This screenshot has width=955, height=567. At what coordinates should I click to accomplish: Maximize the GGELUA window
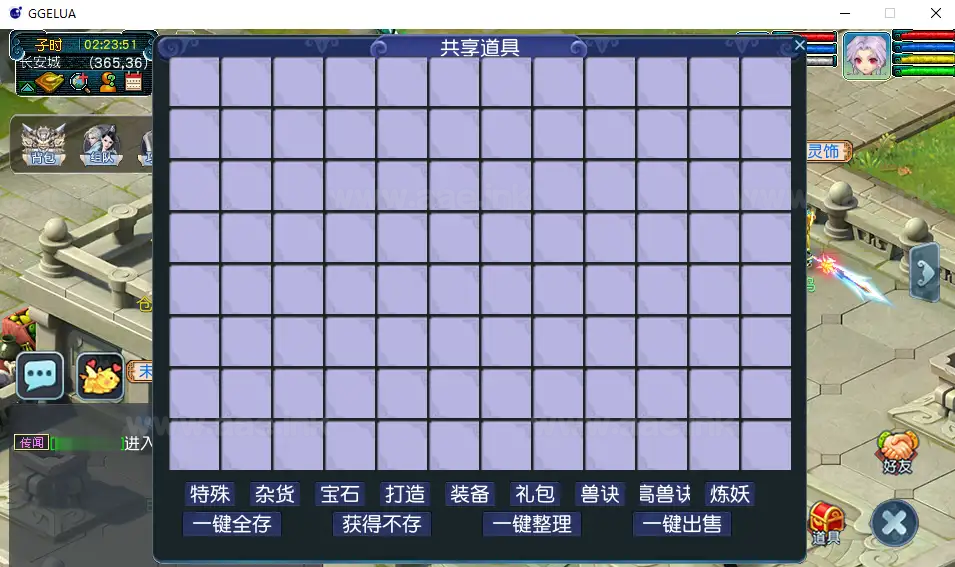890,13
